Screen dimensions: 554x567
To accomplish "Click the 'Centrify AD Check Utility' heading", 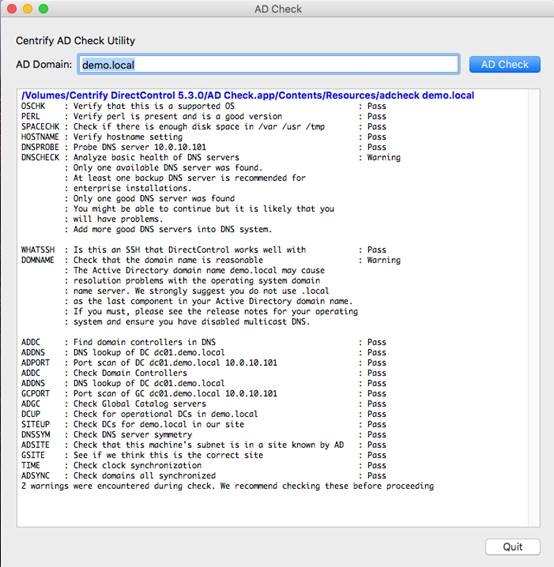I will (x=75, y=40).
